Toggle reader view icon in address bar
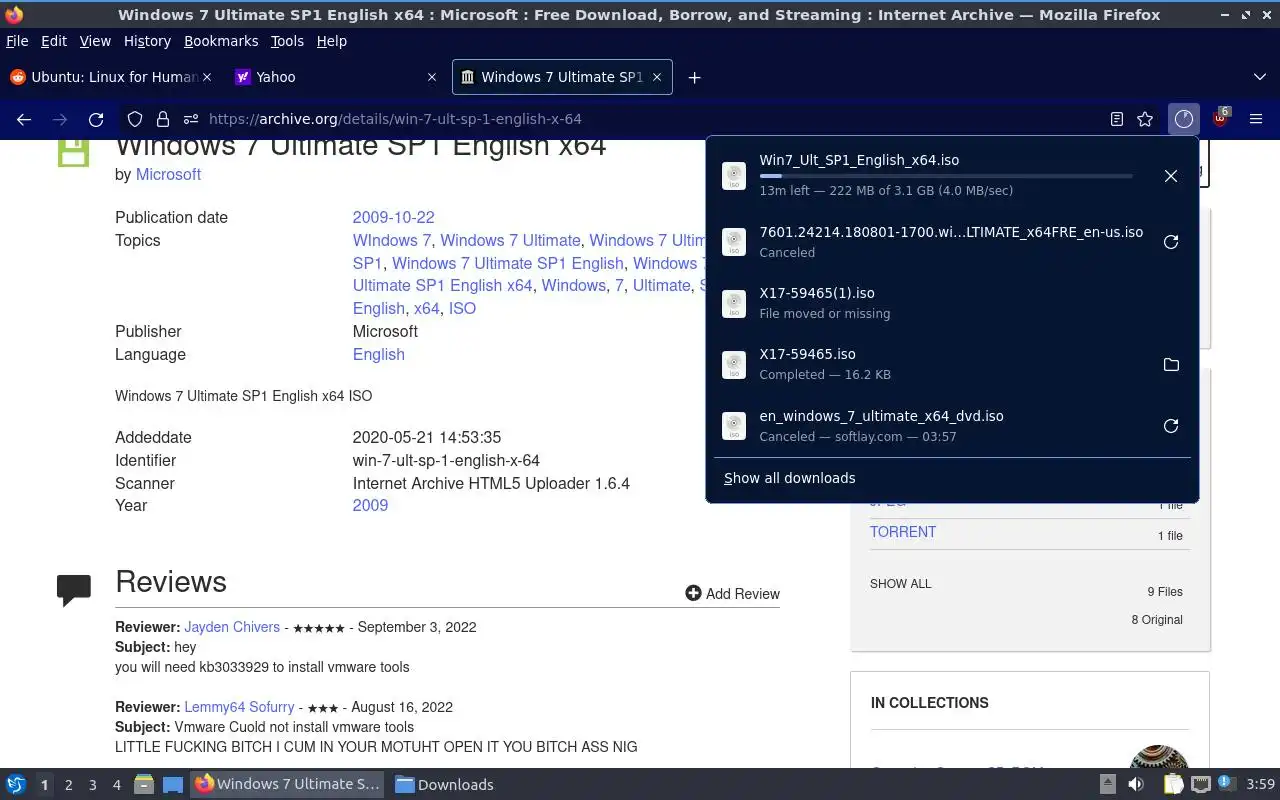Image resolution: width=1280 pixels, height=800 pixels. [x=1117, y=119]
